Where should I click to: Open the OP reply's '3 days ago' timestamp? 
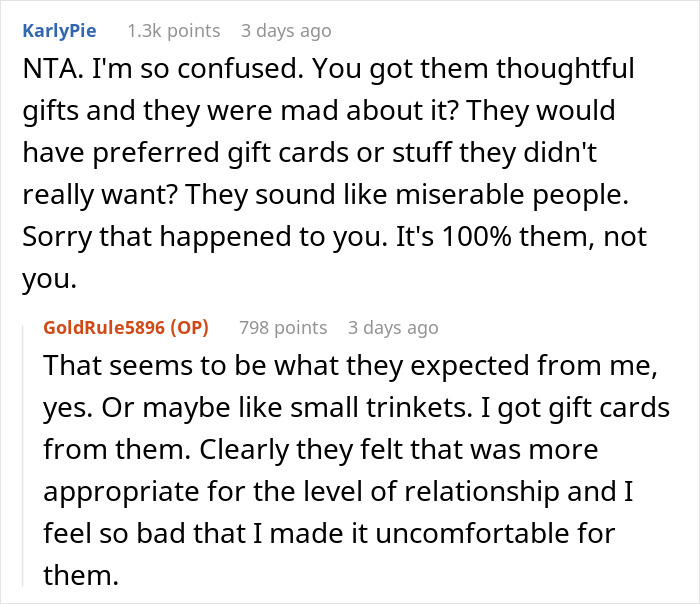point(392,327)
